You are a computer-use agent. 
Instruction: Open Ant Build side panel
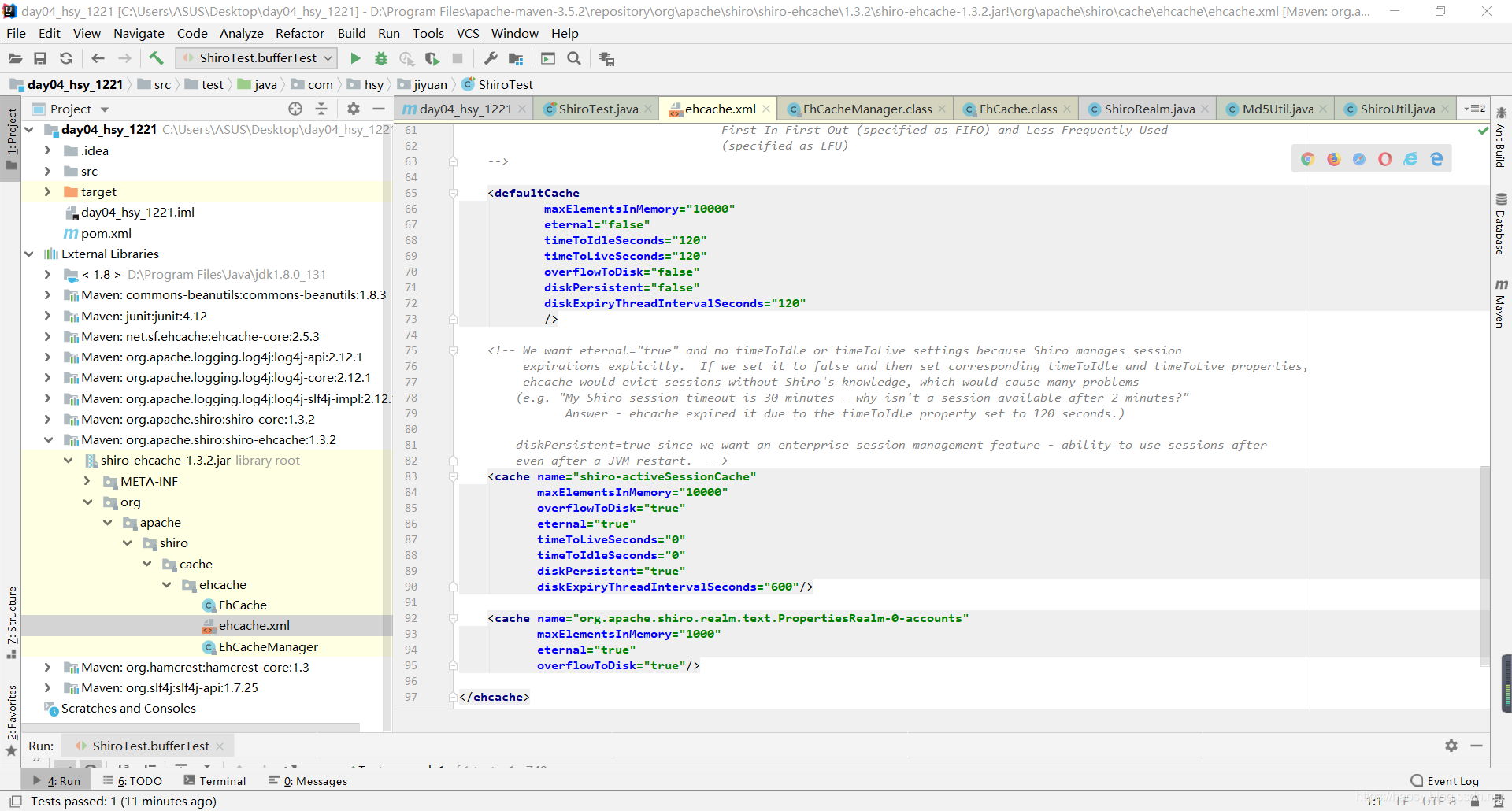1501,137
